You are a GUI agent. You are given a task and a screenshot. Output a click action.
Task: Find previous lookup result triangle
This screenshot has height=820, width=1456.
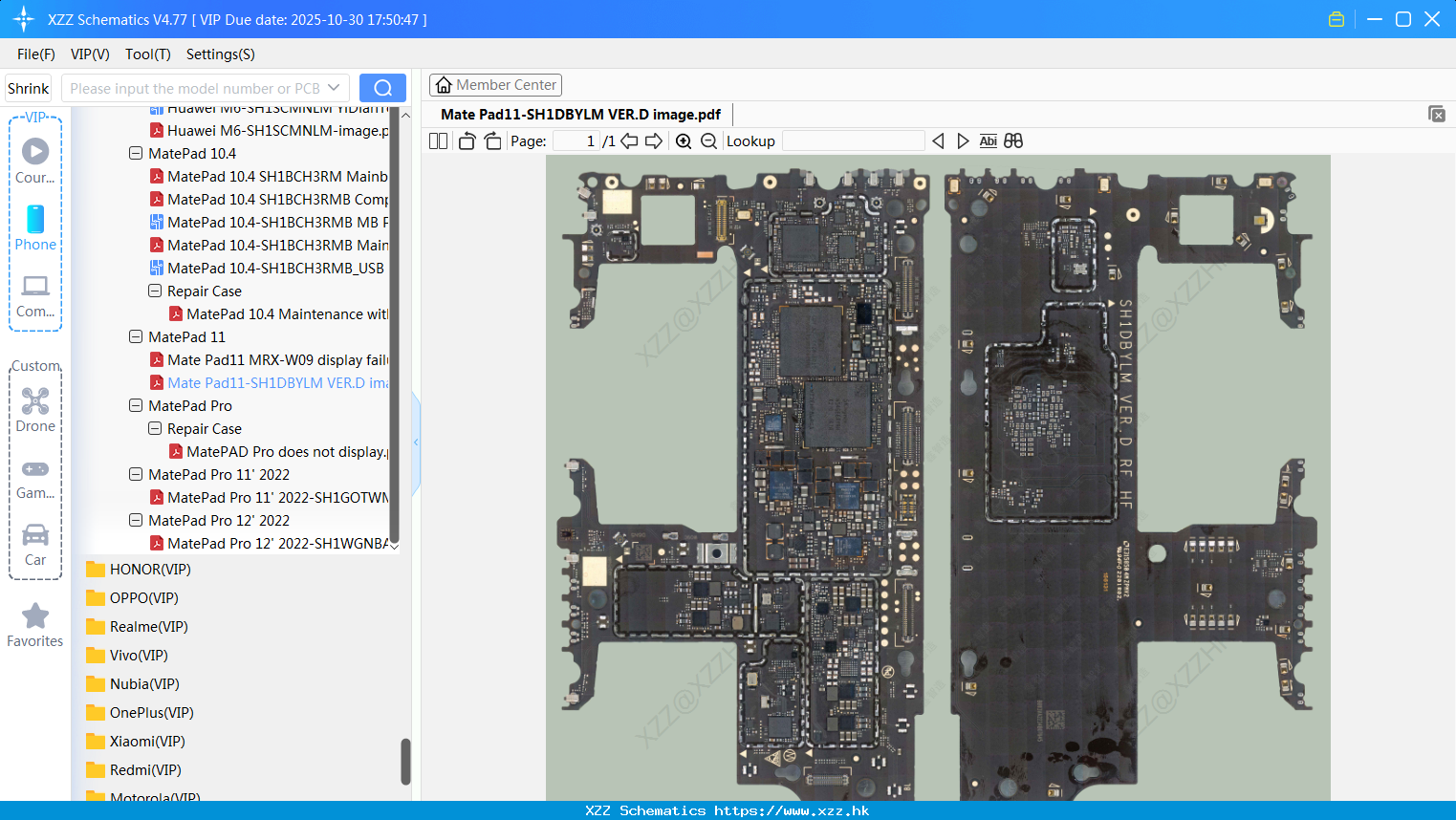(938, 140)
